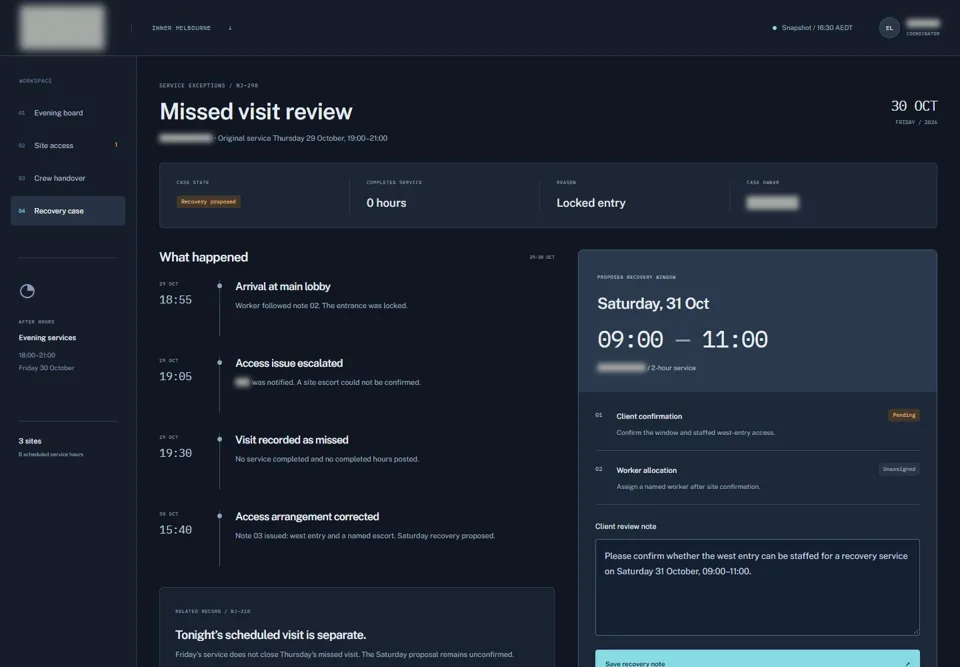Viewport: 960px width, 667px height.
Task: Click the resize handle of the review note
Action: click(915, 631)
